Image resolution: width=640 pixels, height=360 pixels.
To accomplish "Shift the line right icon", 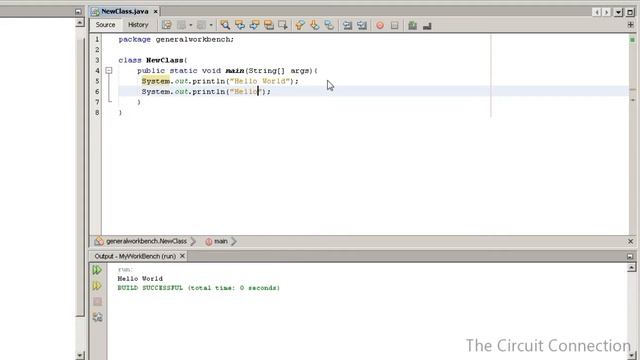I will [362, 25].
